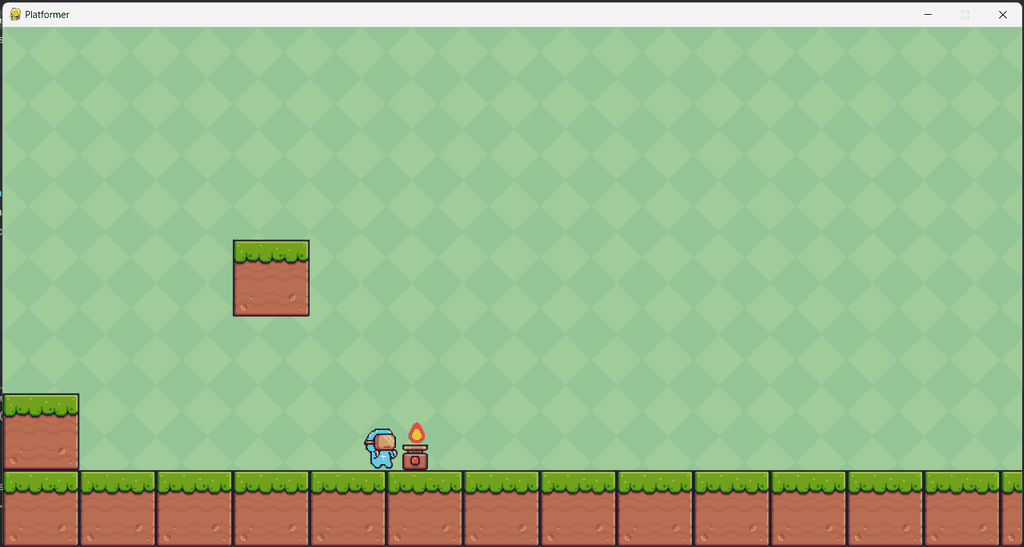
Task: Click the blue astronaut player character
Action: coord(381,449)
